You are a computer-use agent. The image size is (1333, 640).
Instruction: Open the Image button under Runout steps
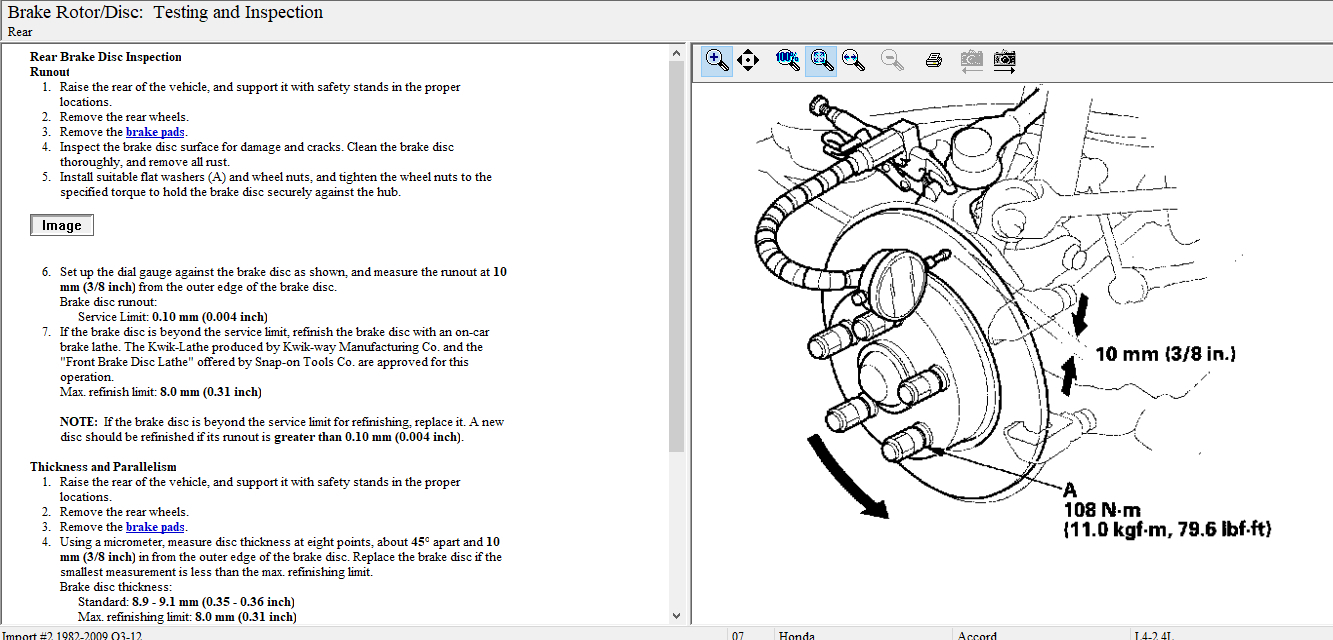click(x=62, y=226)
